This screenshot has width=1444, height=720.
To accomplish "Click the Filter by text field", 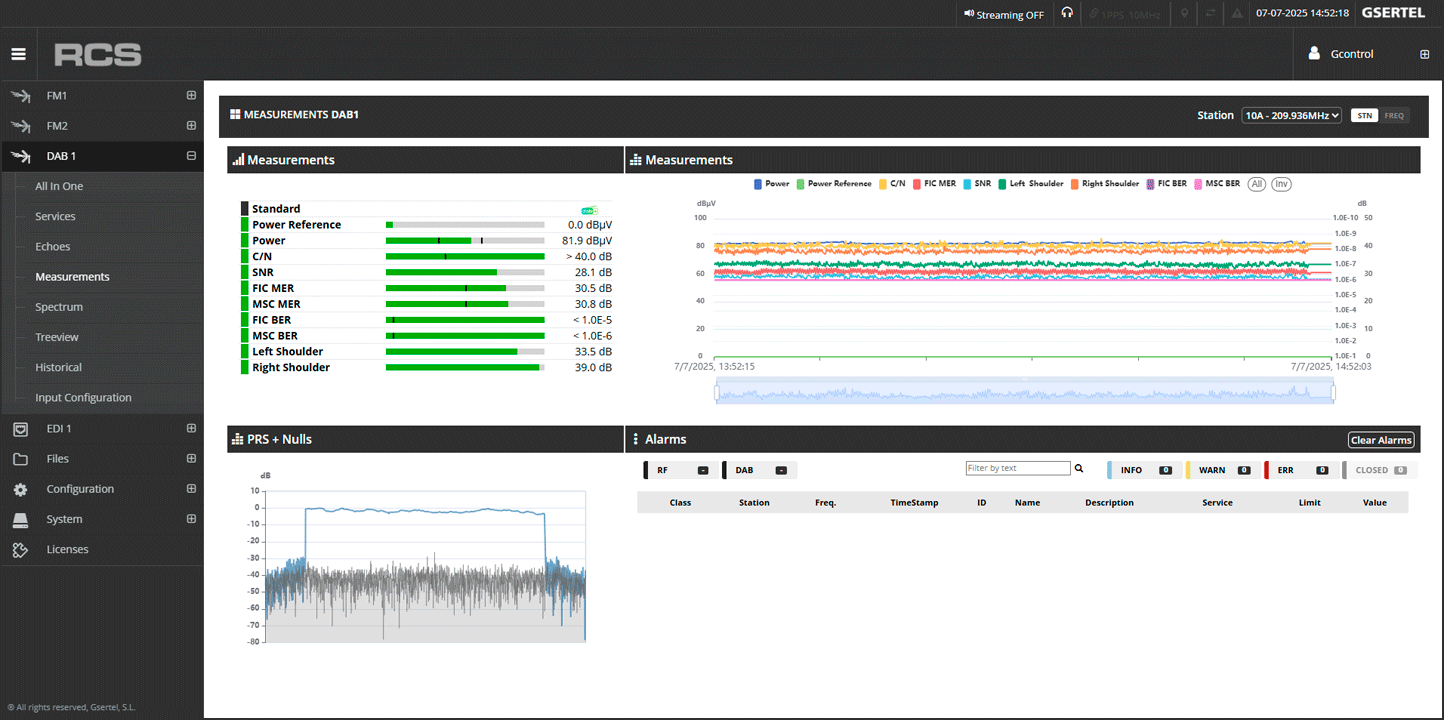I will pyautogui.click(x=1017, y=468).
